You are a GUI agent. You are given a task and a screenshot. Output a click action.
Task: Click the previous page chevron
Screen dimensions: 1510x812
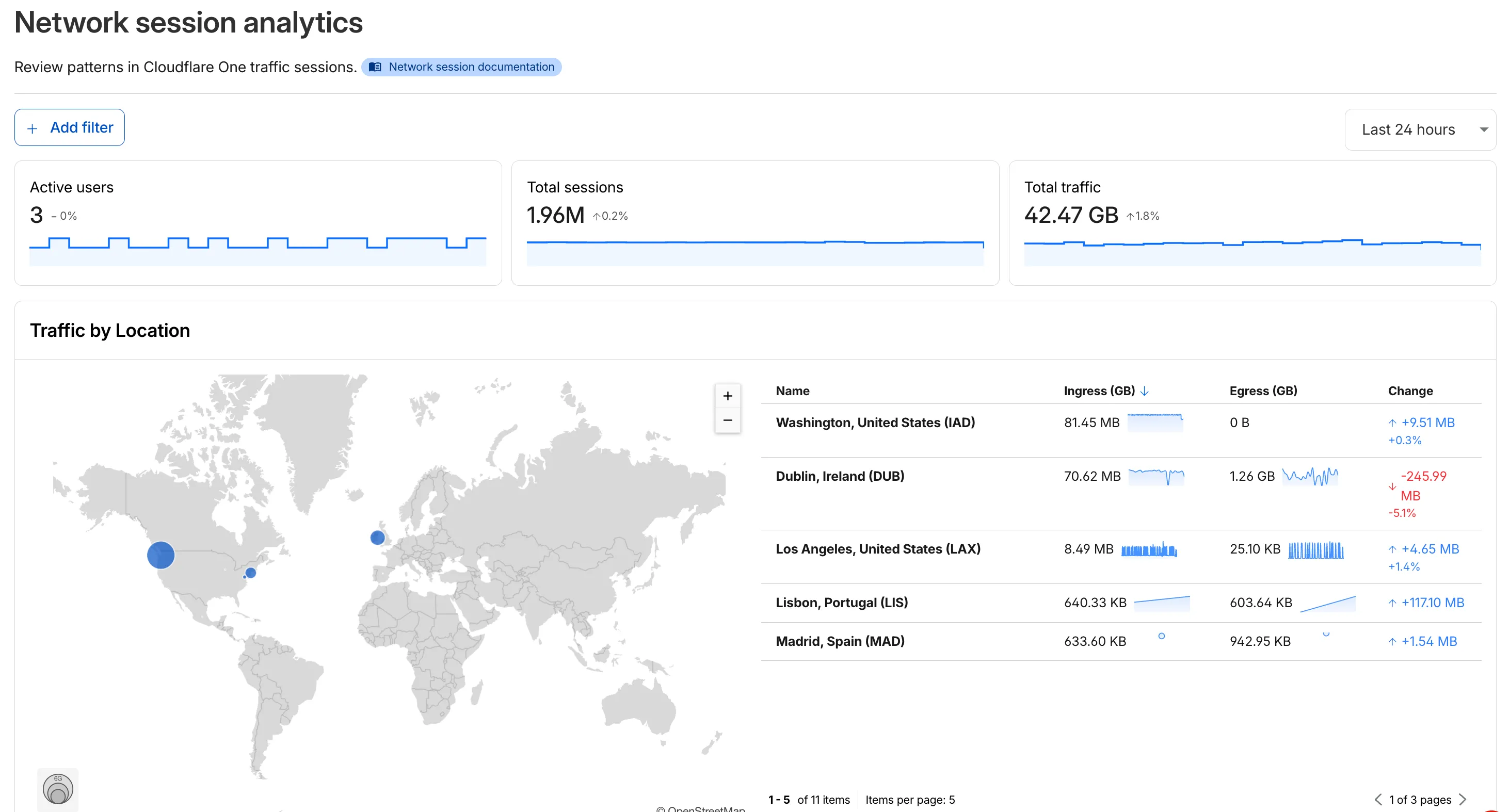[x=1378, y=799]
